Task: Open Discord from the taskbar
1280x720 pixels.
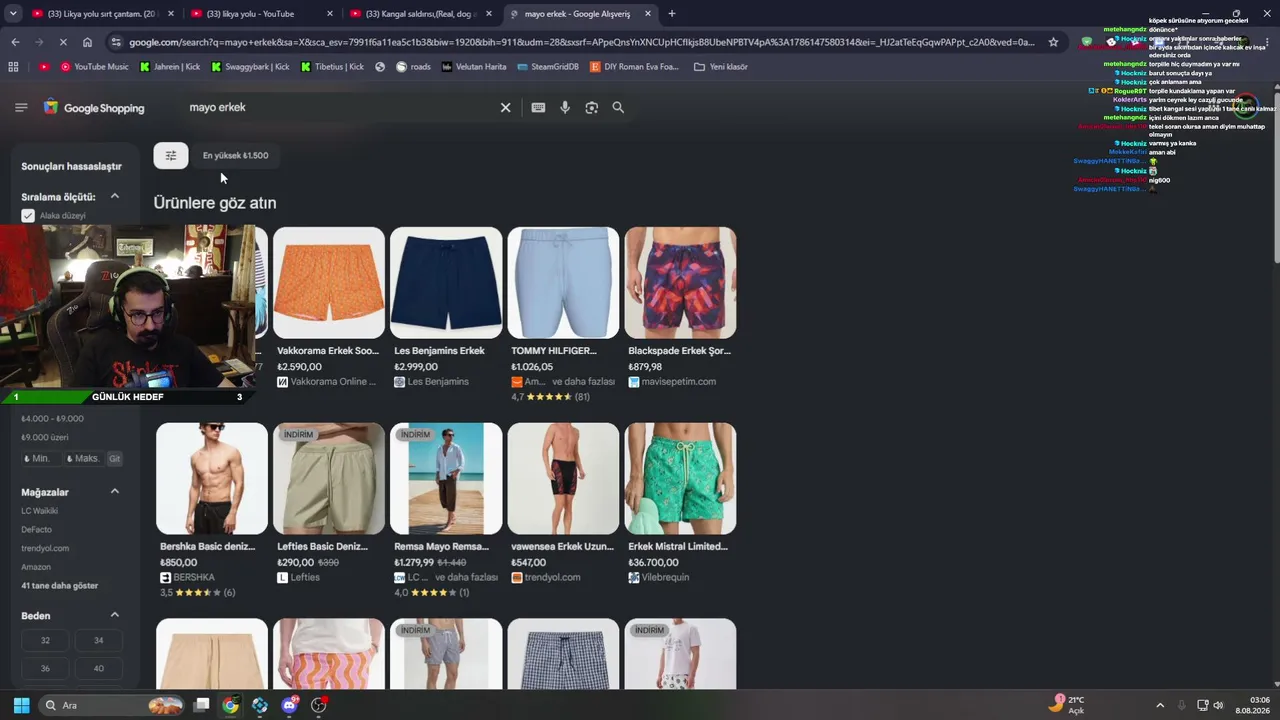Action: point(290,705)
